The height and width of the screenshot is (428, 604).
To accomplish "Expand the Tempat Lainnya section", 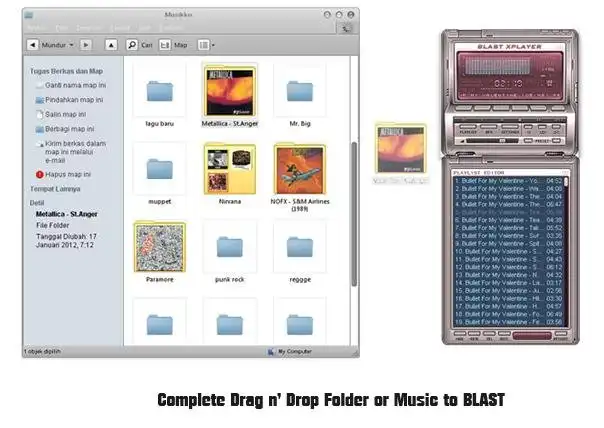I will point(55,189).
